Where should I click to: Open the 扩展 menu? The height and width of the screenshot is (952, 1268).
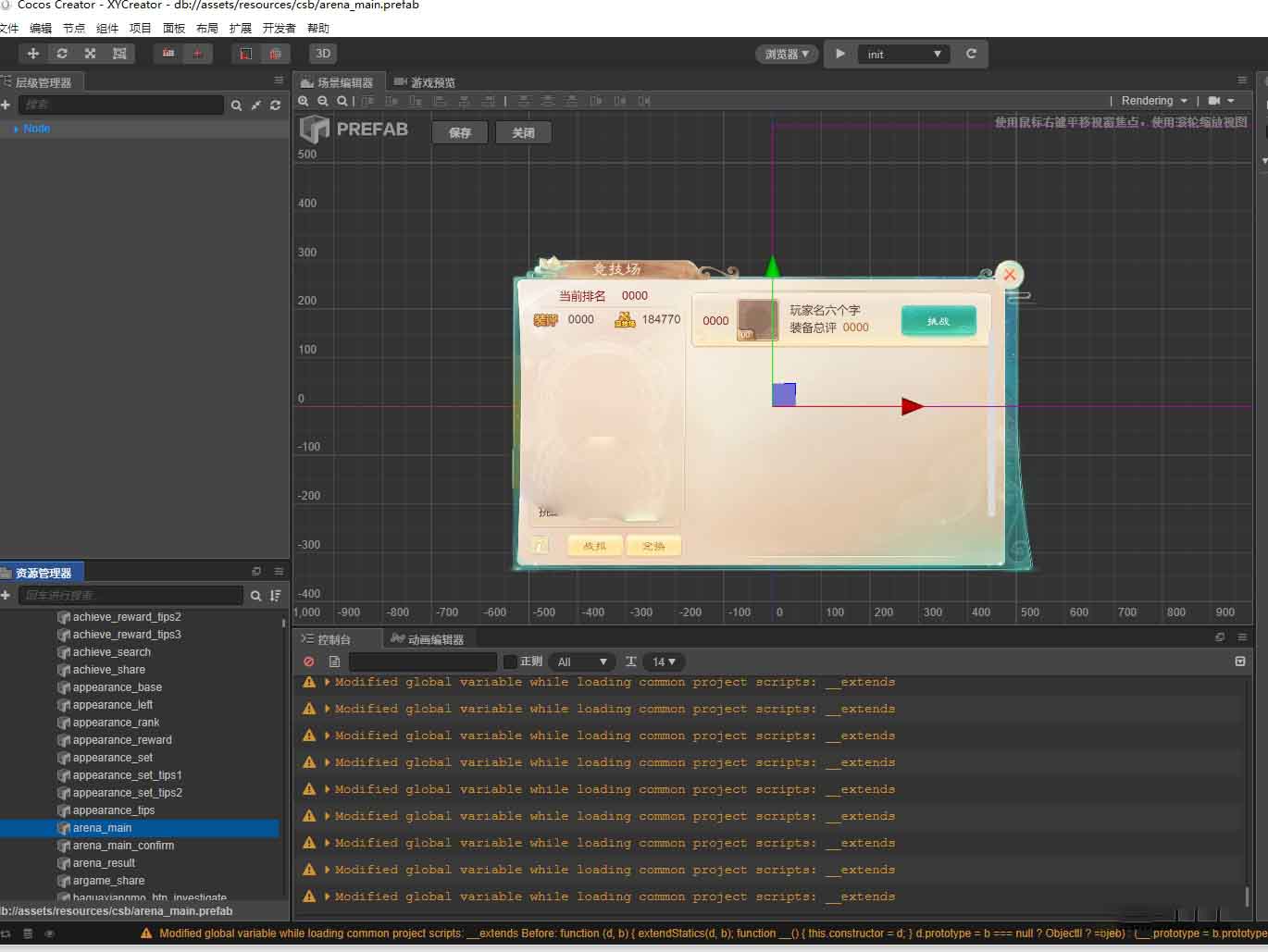tap(241, 29)
